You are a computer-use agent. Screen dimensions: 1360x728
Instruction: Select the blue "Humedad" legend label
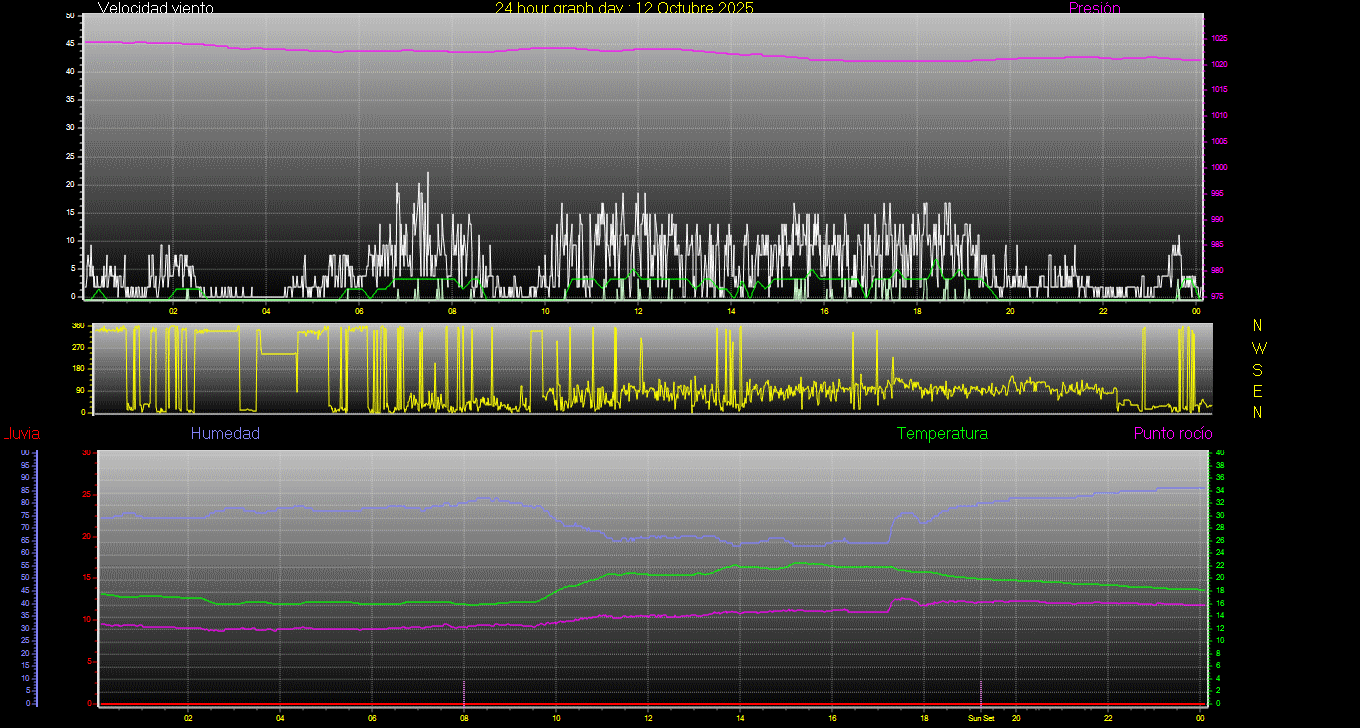coord(225,434)
